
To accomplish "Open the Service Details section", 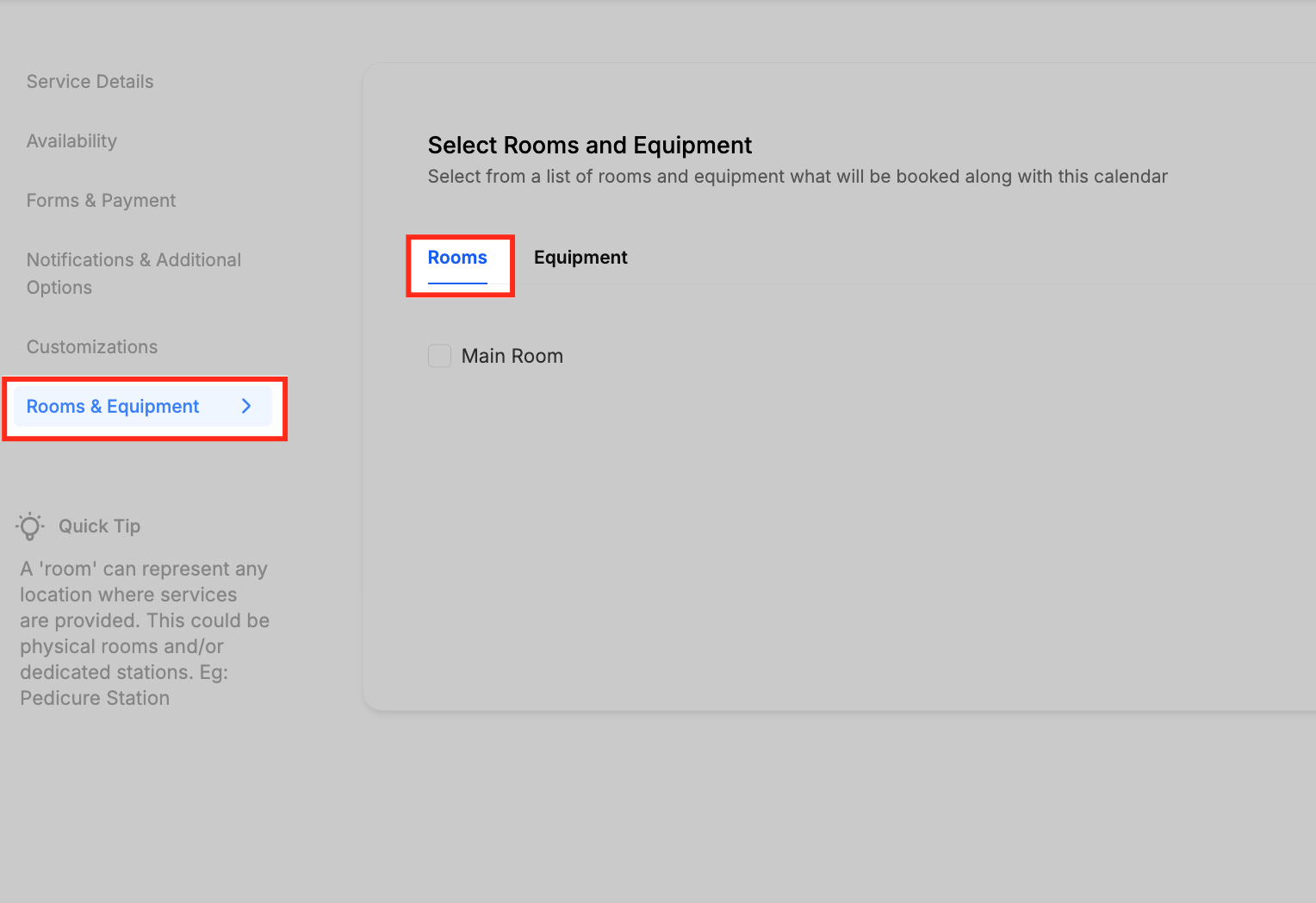I will coord(90,82).
